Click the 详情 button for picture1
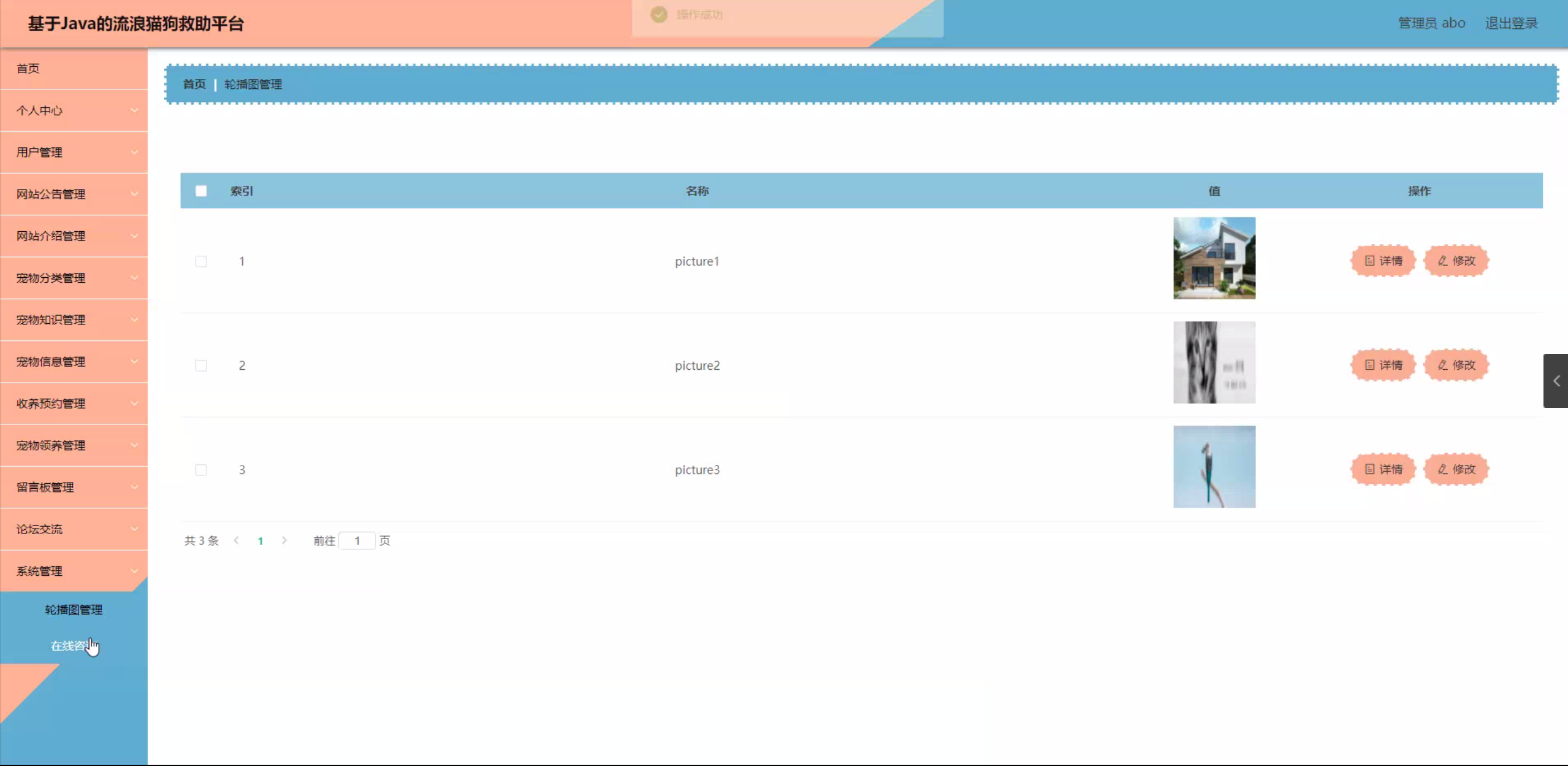1568x766 pixels. [1383, 261]
